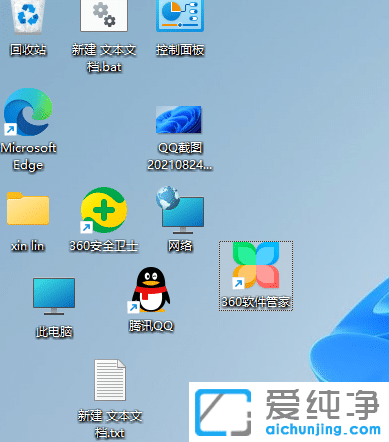Open the Control Panel (控制面板) icon
Image resolution: width=389 pixels, height=442 pixels.
[180, 16]
